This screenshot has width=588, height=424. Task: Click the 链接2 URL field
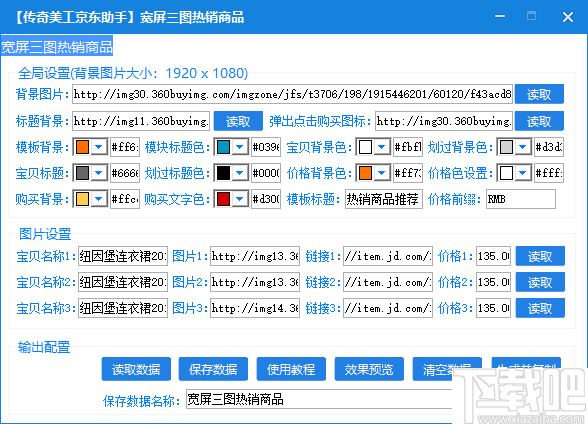[388, 282]
